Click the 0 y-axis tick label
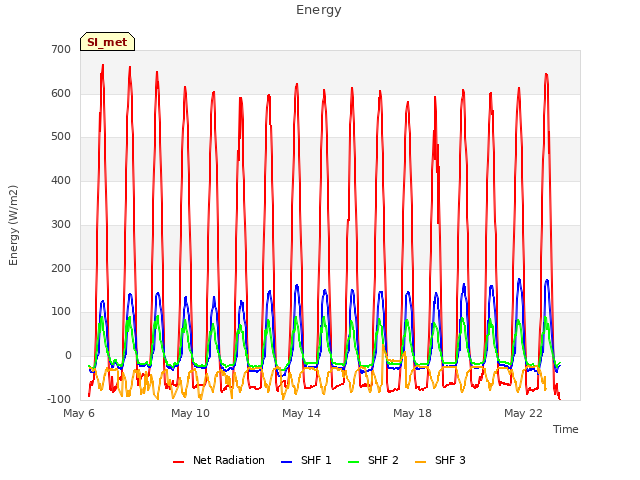The image size is (640, 480). click(x=68, y=356)
